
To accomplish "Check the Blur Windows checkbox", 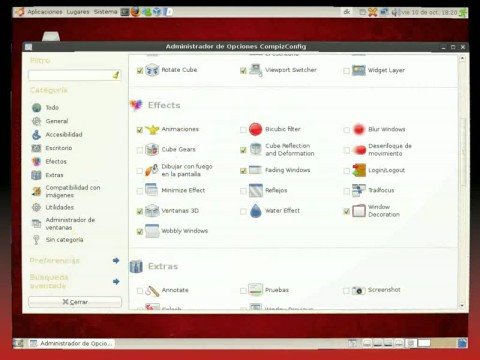I will pos(347,130).
